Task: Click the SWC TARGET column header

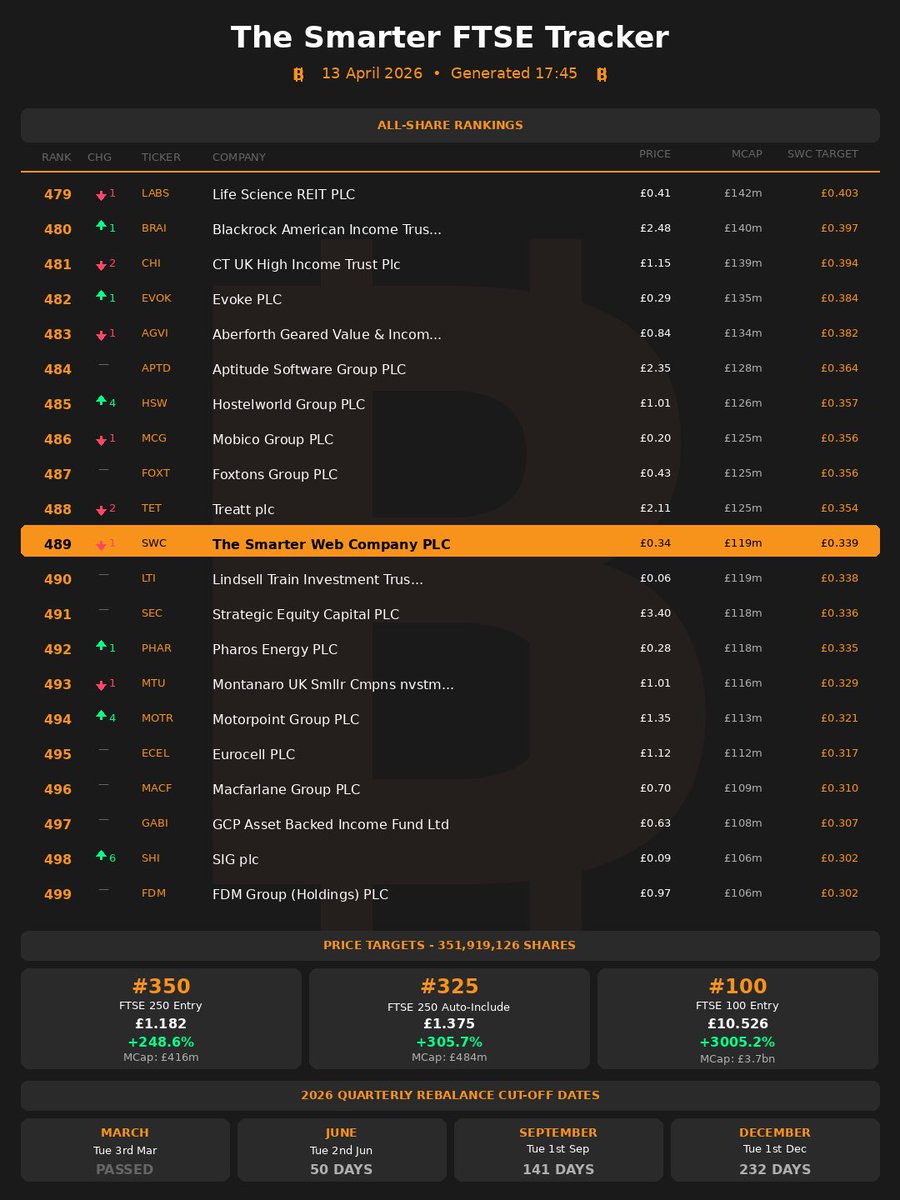Action: click(822, 154)
